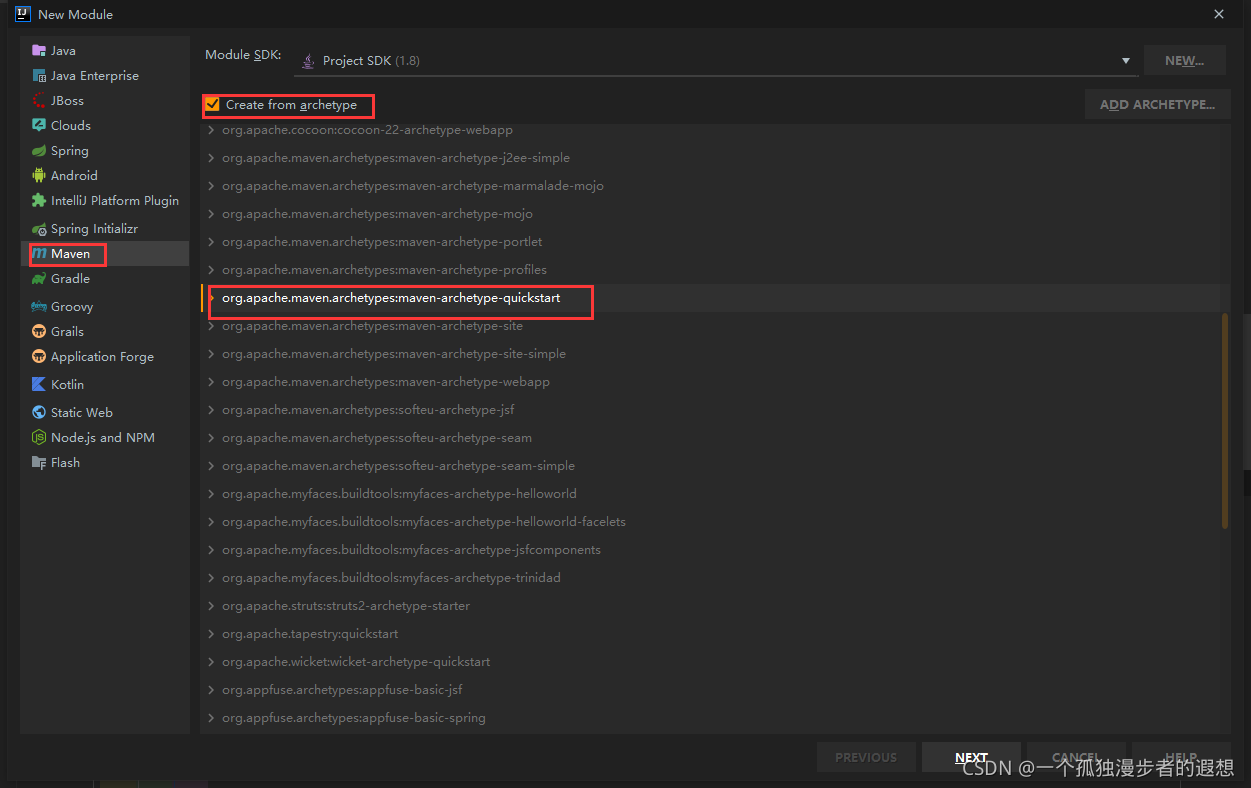Click the Groovy icon in sidebar

pyautogui.click(x=39, y=306)
